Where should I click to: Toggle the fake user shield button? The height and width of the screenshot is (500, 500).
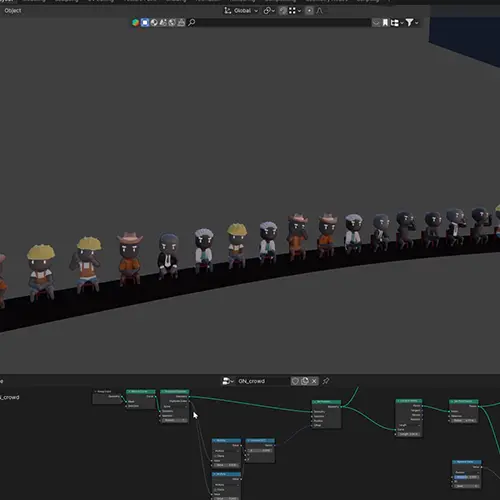pos(295,381)
